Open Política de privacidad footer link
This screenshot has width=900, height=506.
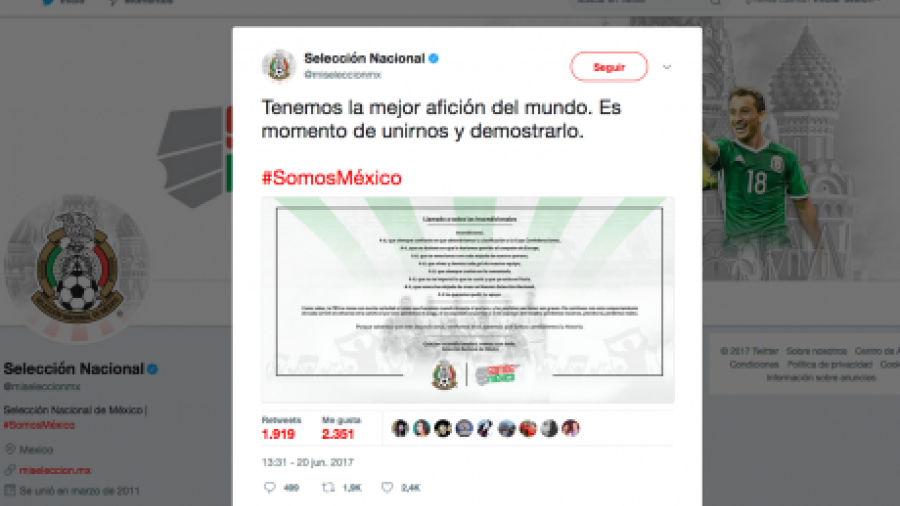(829, 364)
